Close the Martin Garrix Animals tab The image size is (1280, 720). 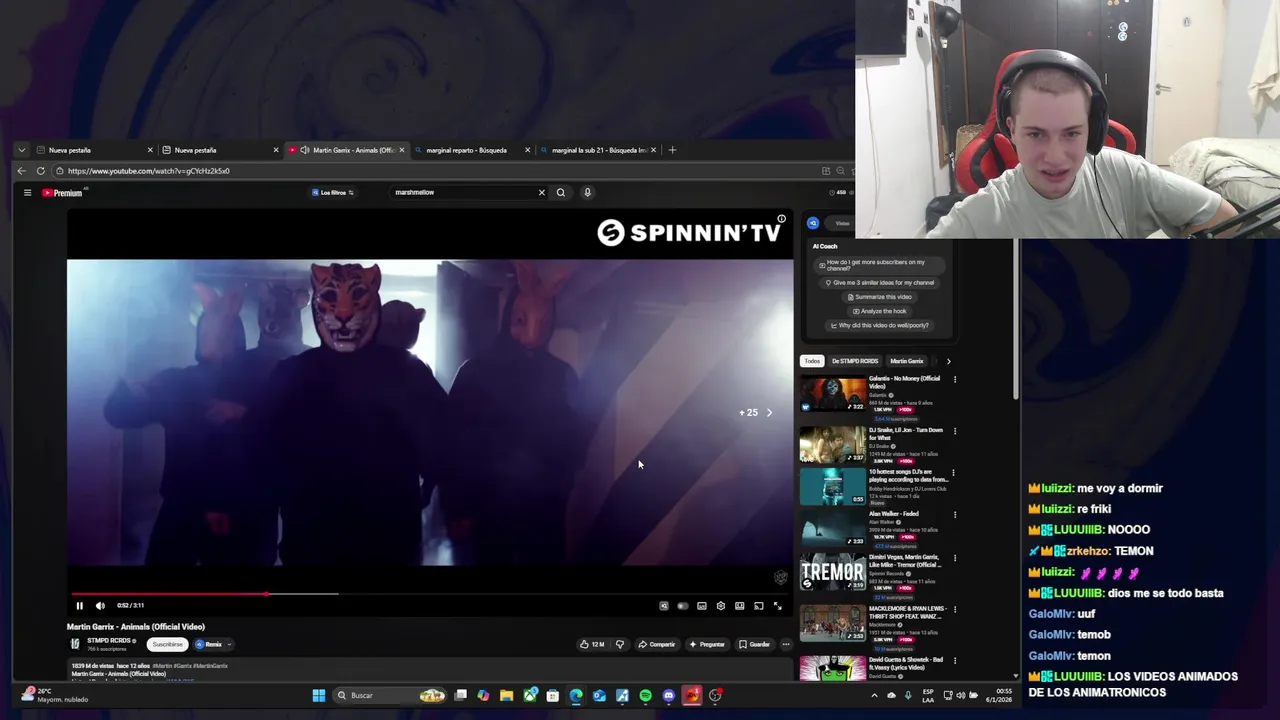(402, 150)
